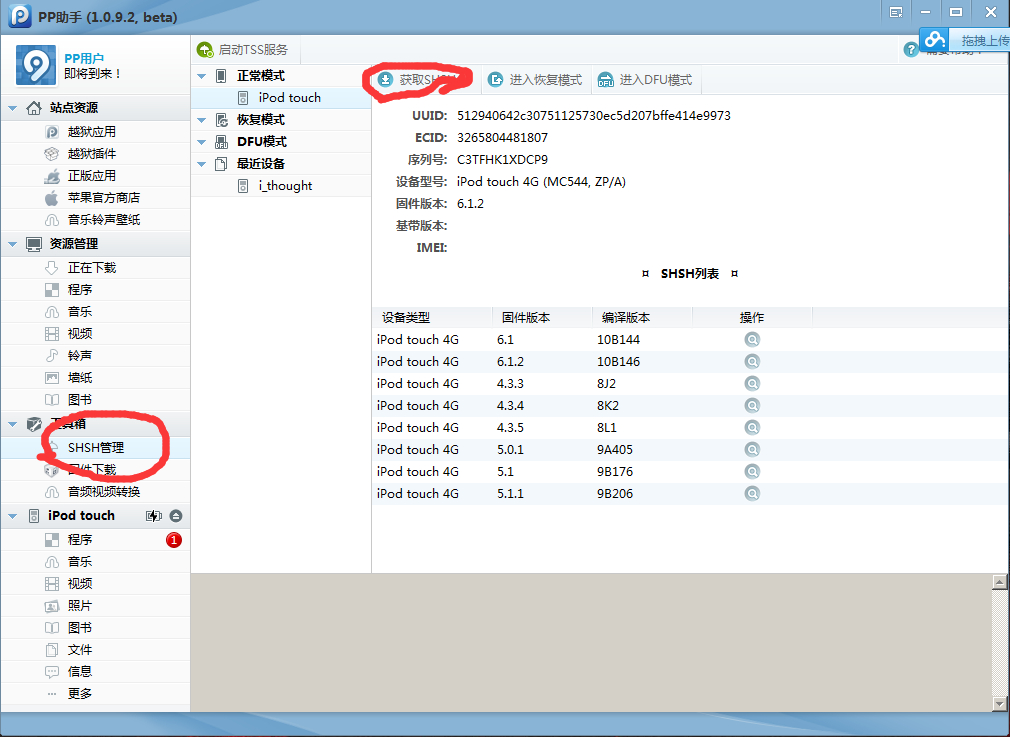Click the view icon for firmware 6.1
Screen dimensions: 1010x737
point(752,340)
